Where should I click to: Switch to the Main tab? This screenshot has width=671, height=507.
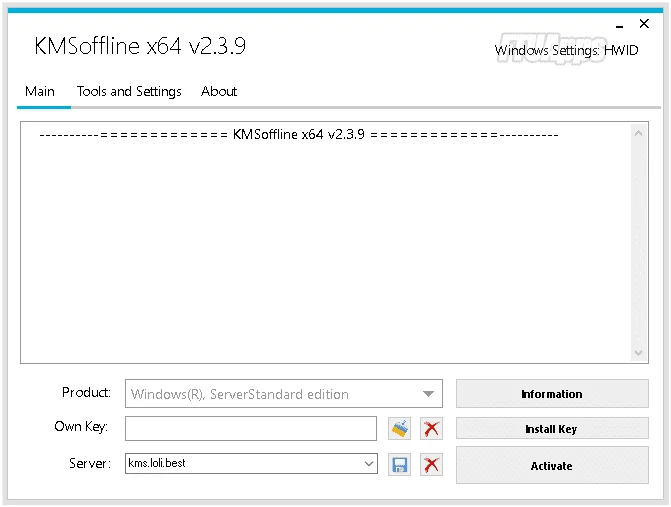[40, 92]
